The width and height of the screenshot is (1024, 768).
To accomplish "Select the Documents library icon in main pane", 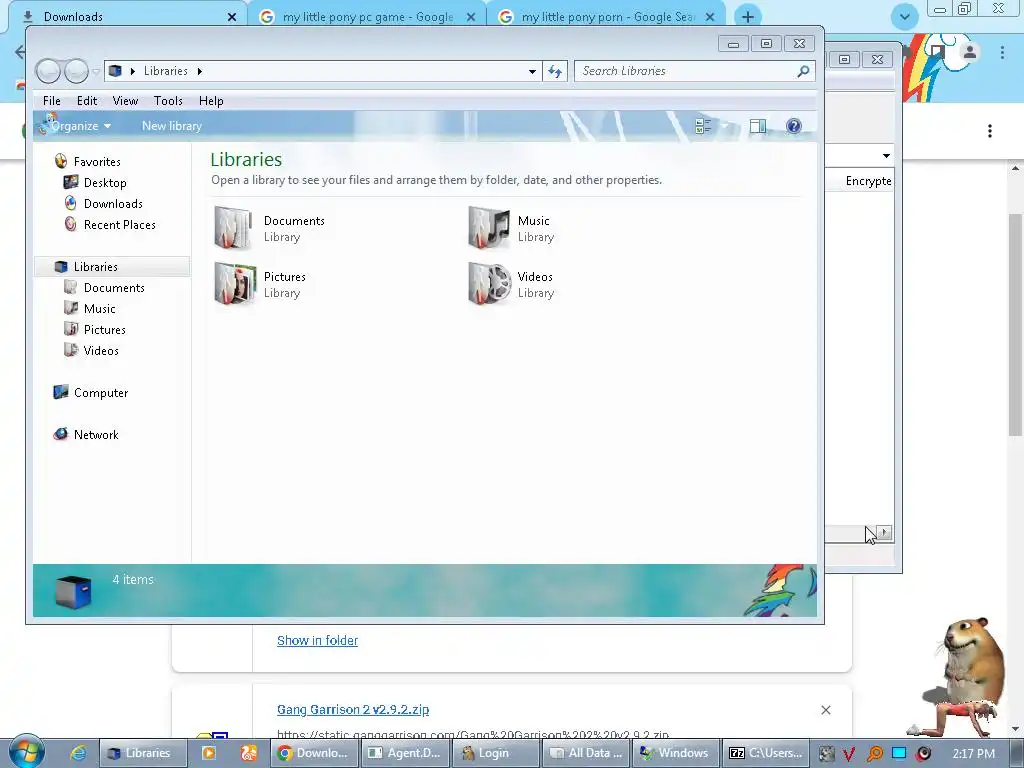I will coord(232,228).
